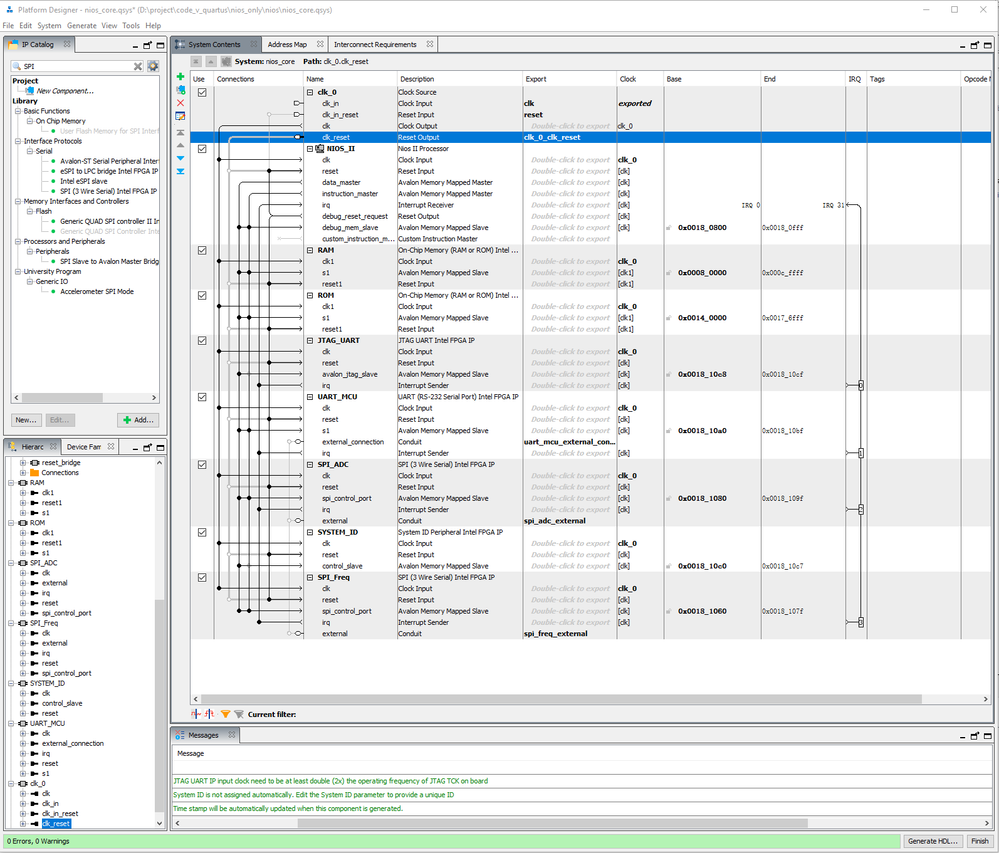Clear the SPI search with the X icon
This screenshot has height=853, width=999.
[x=139, y=66]
